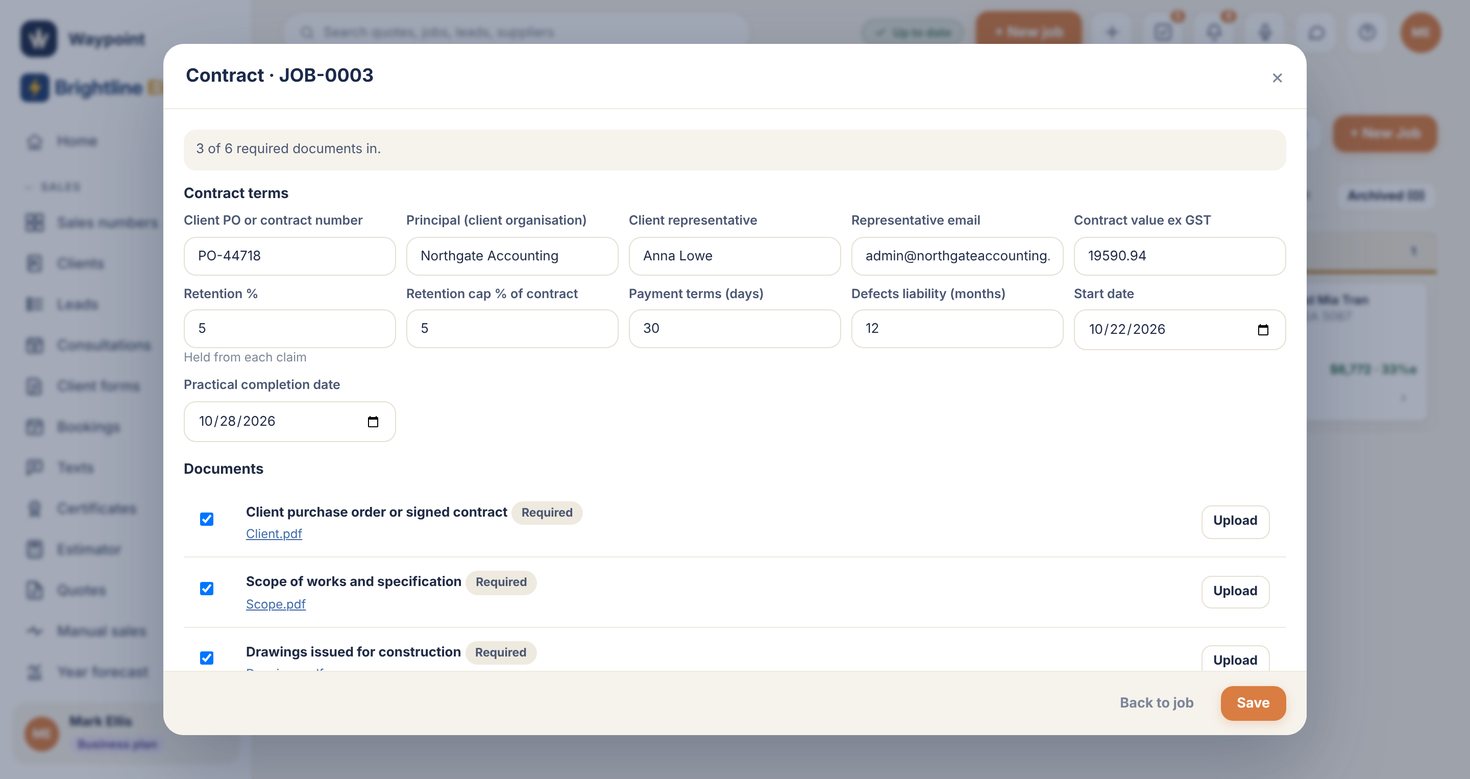The image size is (1470, 779).
Task: Click the Defects liability months field
Action: [x=957, y=328]
